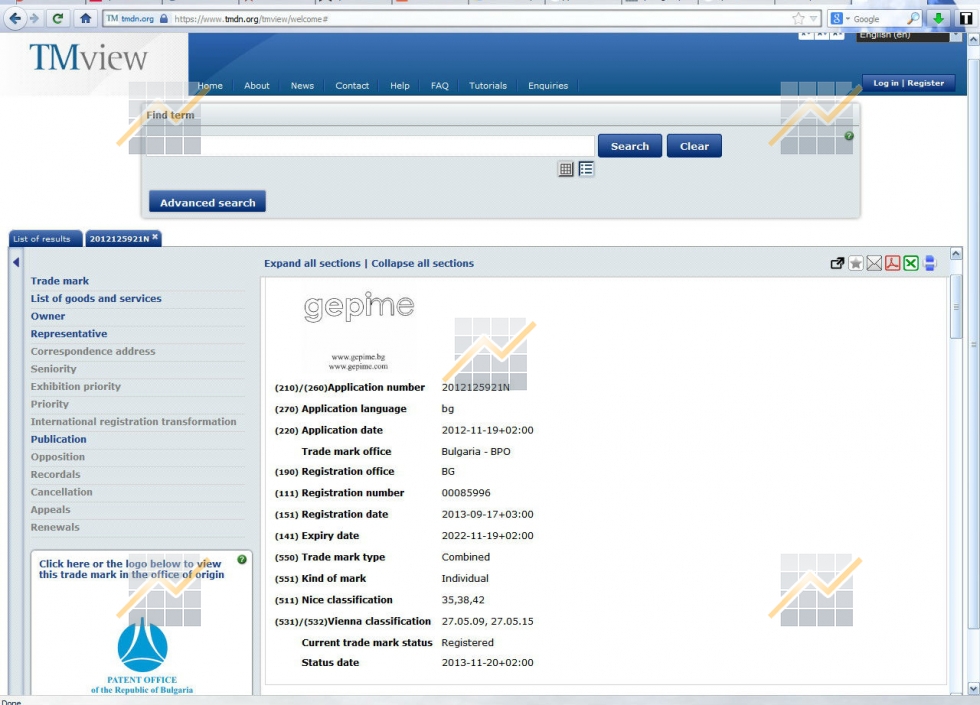Click page scrollbar down arrow
The image size is (980, 705).
pos(973,689)
